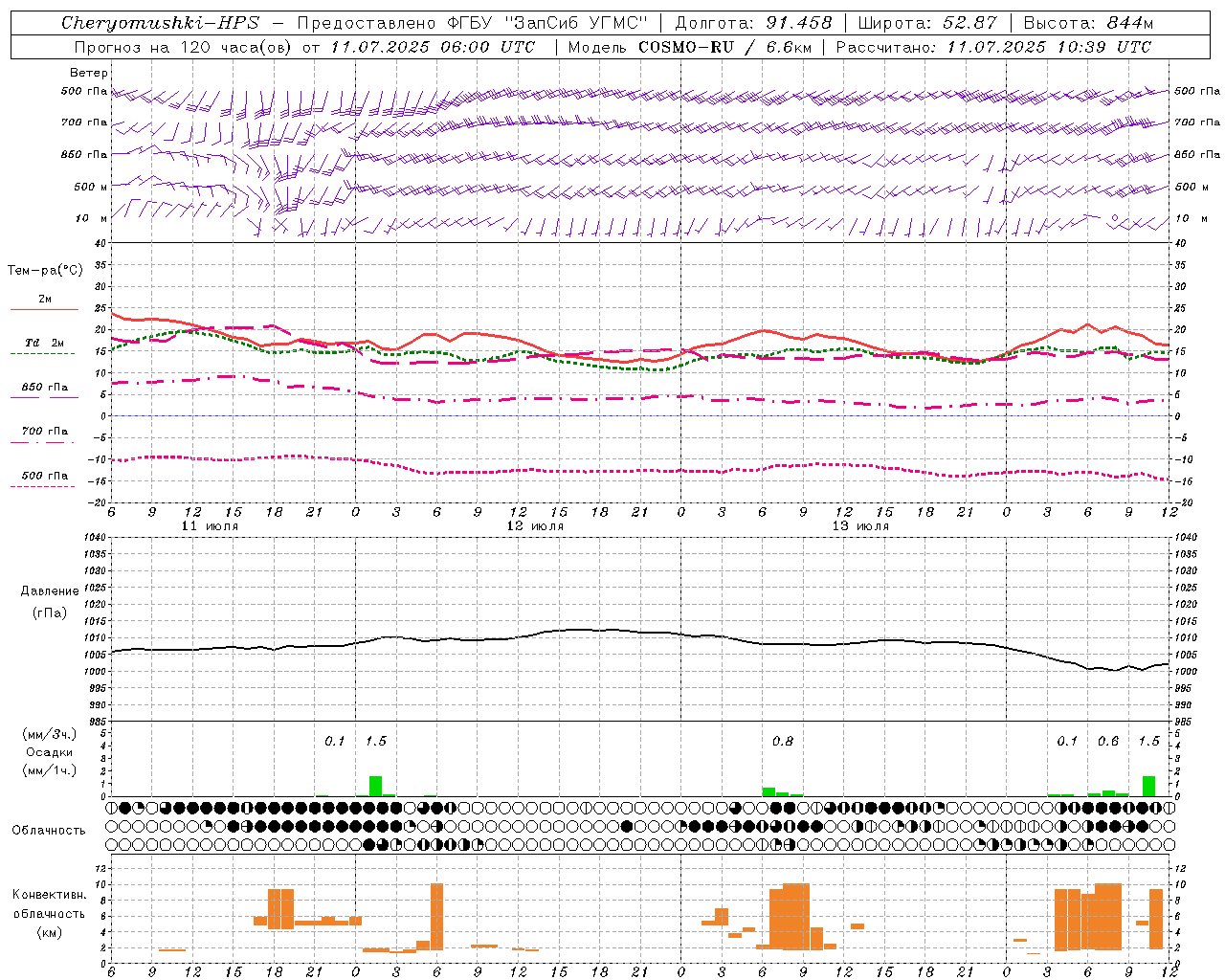Click the 500 м wind level label on the left

click(90, 187)
